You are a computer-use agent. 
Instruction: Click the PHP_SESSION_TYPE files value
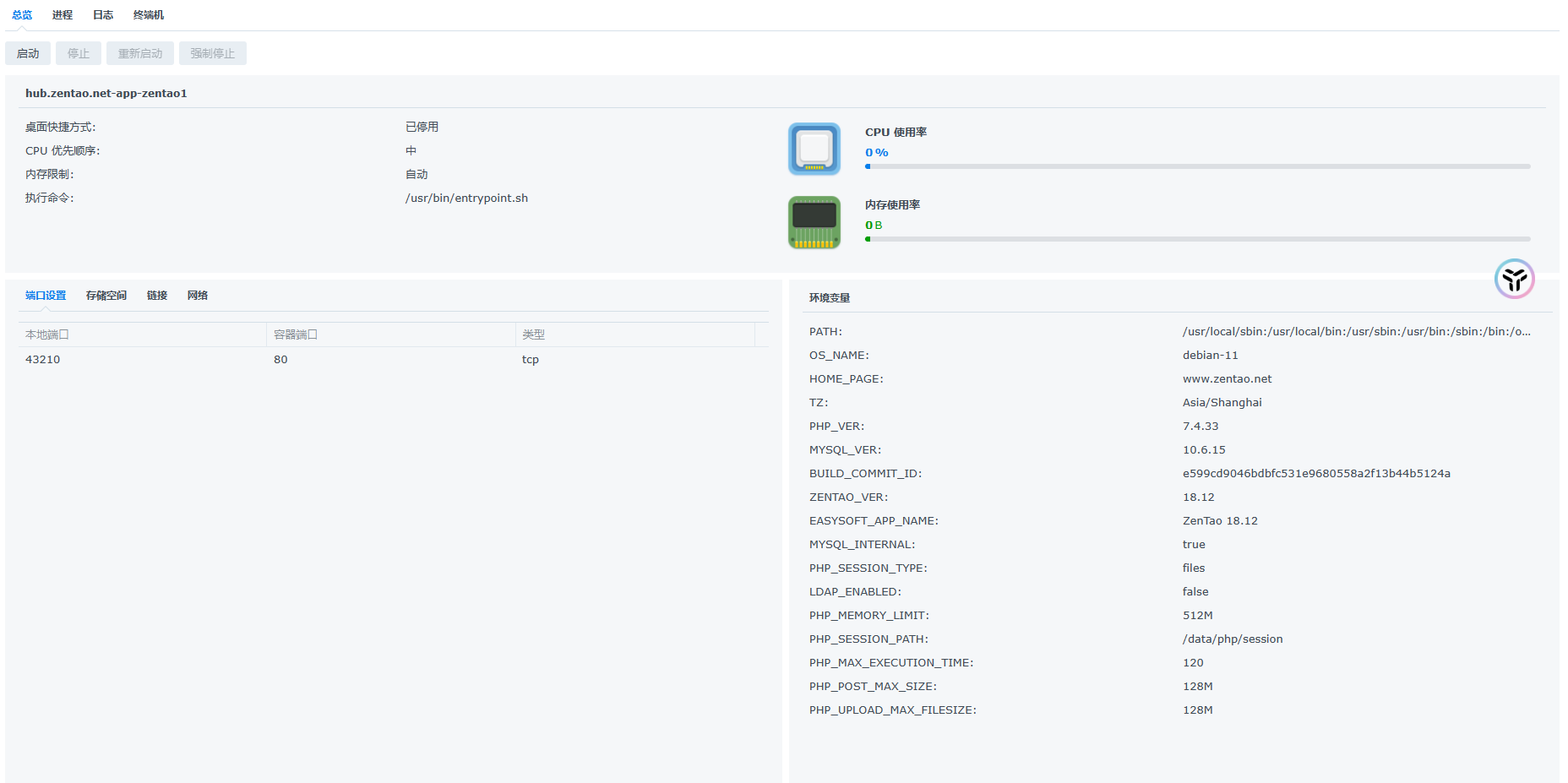1194,568
